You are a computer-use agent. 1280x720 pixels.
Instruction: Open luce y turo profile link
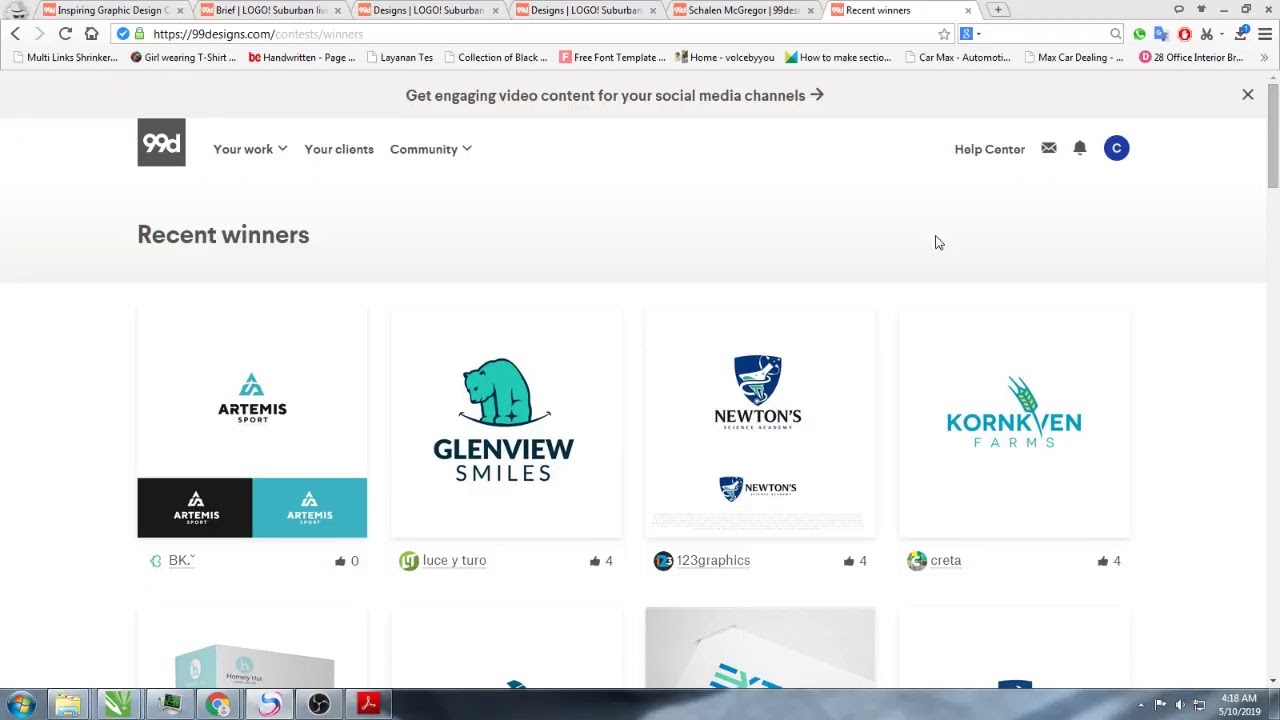(454, 560)
